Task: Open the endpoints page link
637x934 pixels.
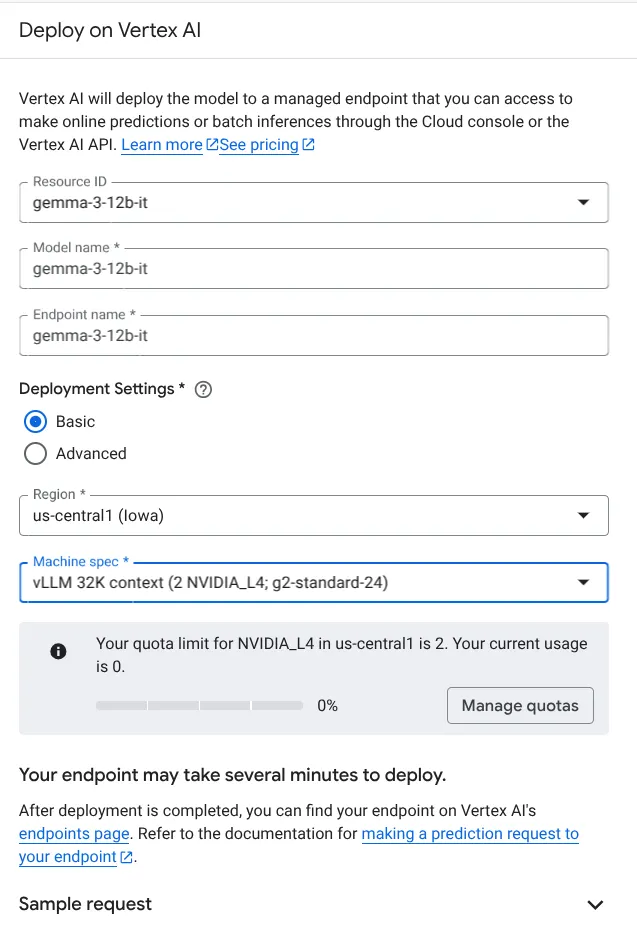Action: (x=74, y=834)
